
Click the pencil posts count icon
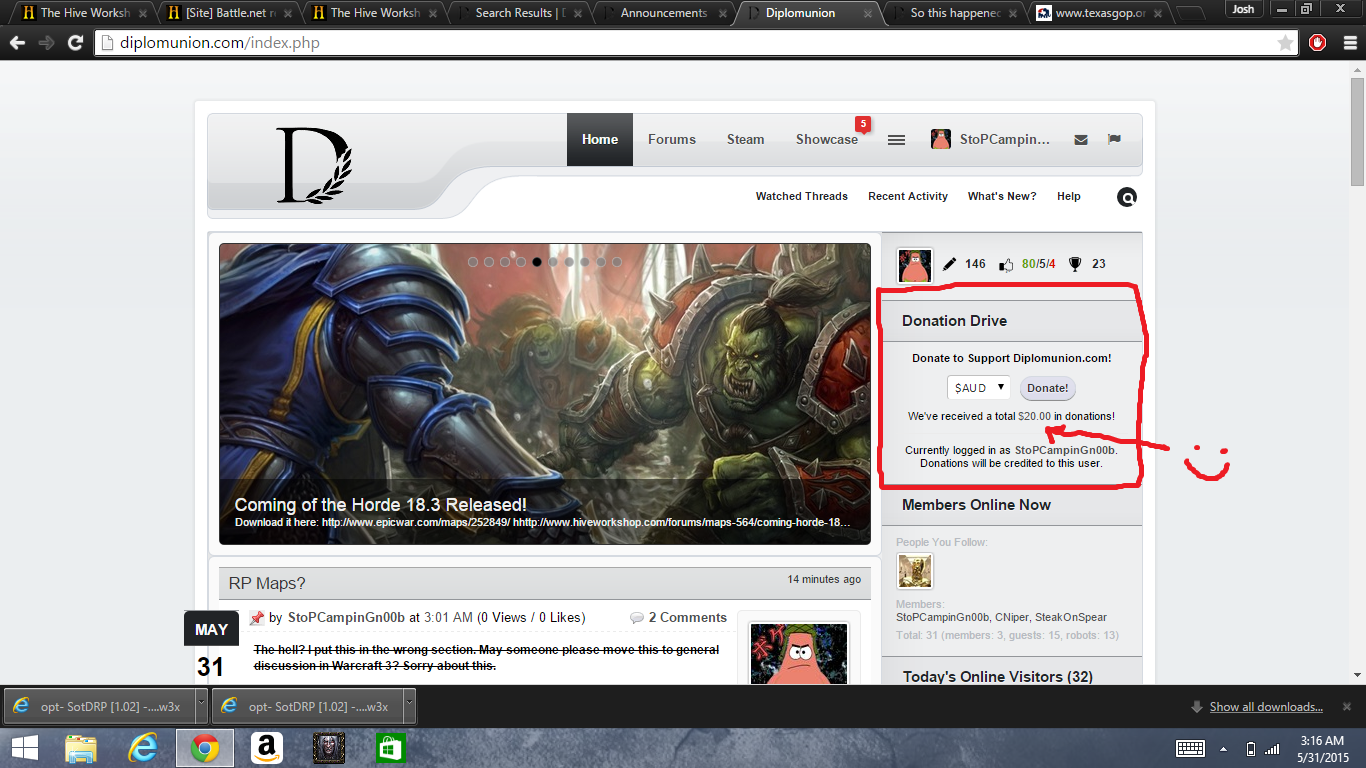(950, 264)
